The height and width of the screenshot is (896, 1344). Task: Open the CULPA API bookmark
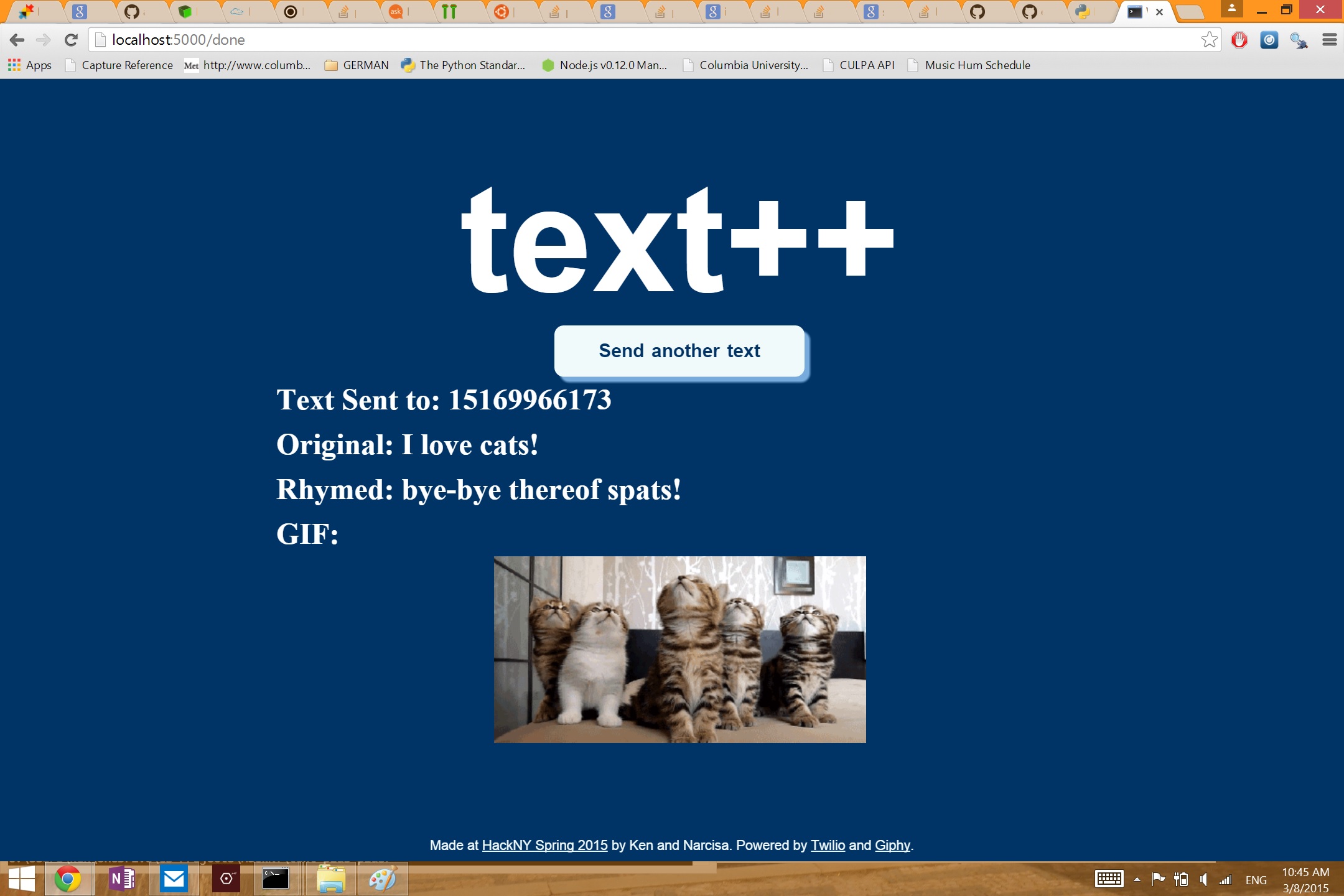click(x=859, y=65)
